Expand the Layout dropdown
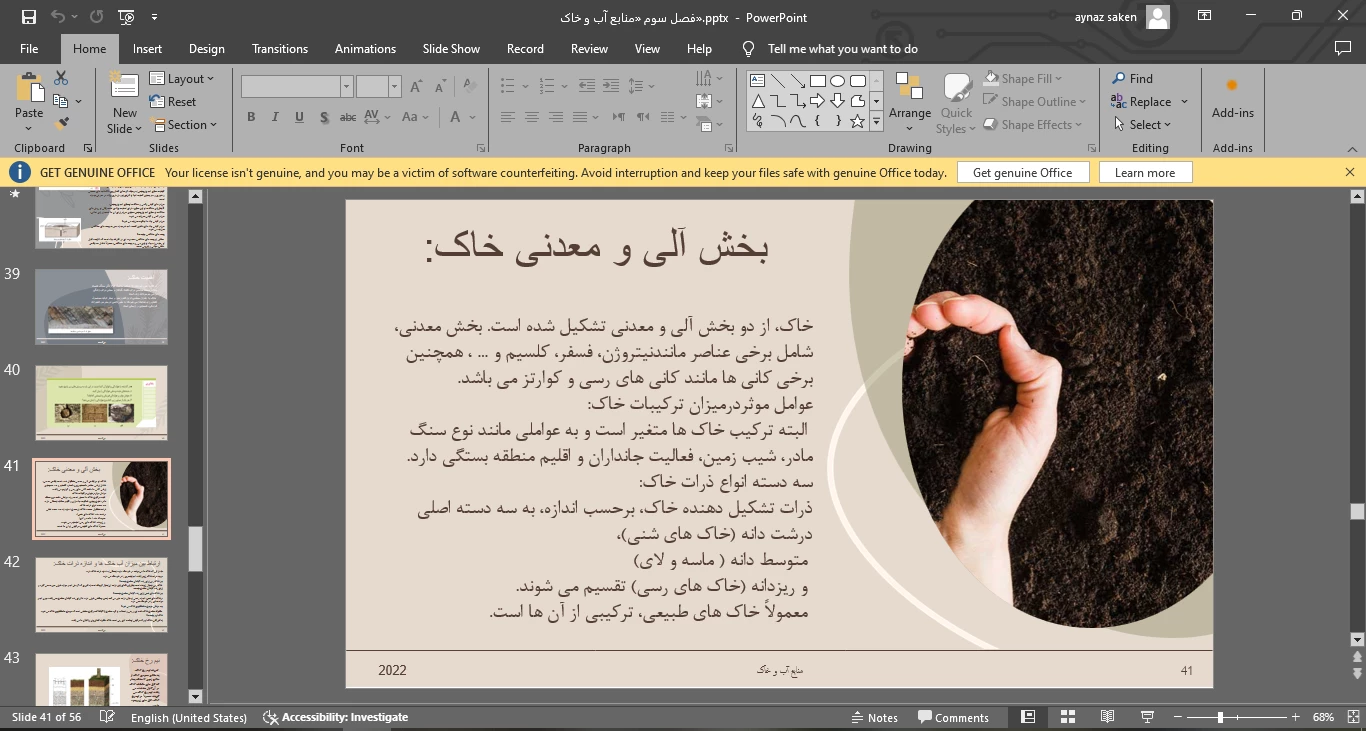 click(182, 79)
